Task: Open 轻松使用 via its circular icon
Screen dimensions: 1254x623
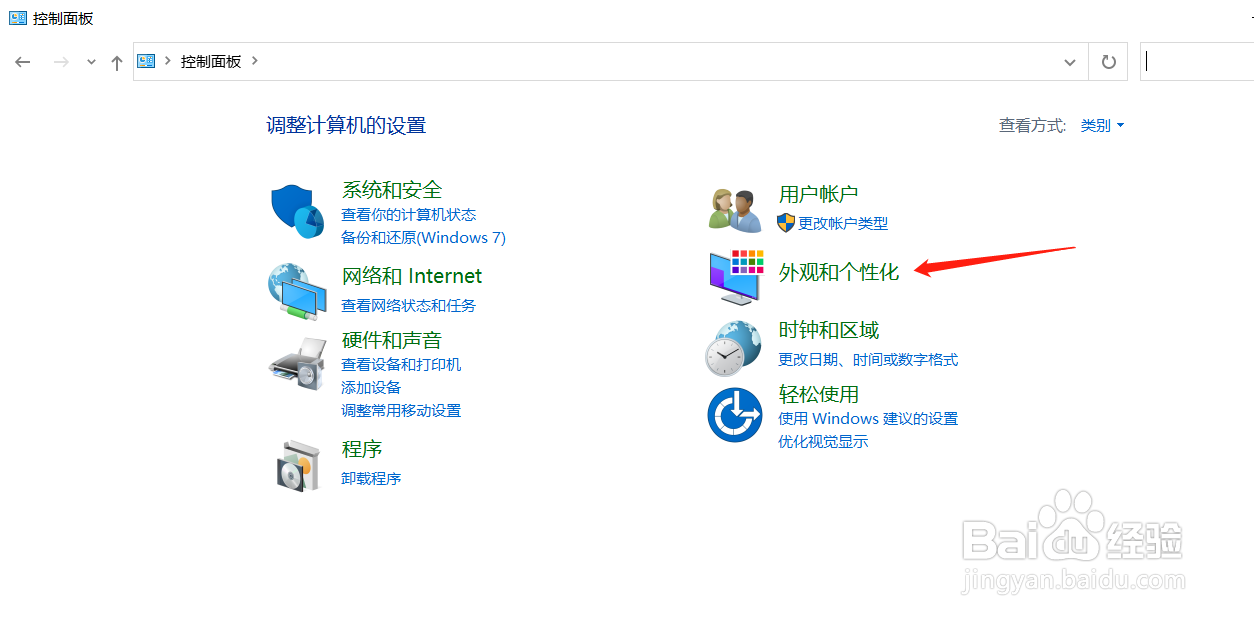Action: click(735, 412)
